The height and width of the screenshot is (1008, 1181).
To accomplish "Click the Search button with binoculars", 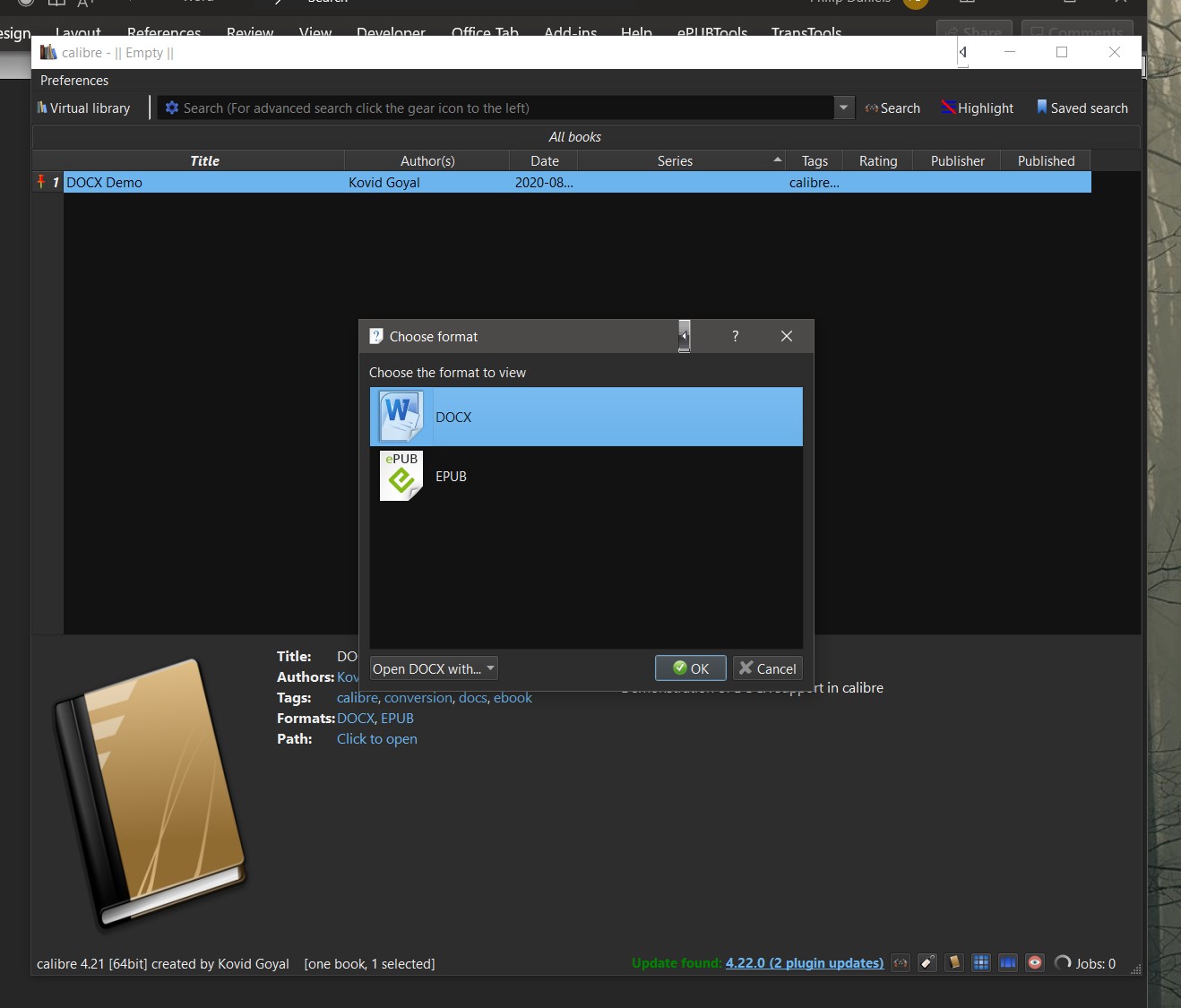I will [x=892, y=108].
